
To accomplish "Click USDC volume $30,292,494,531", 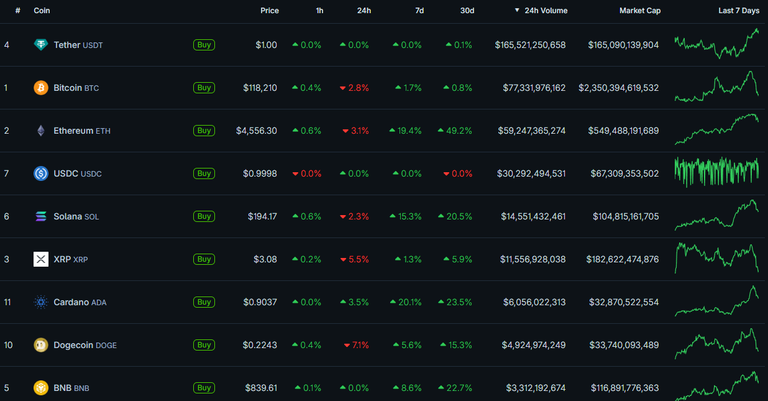I will point(531,173).
